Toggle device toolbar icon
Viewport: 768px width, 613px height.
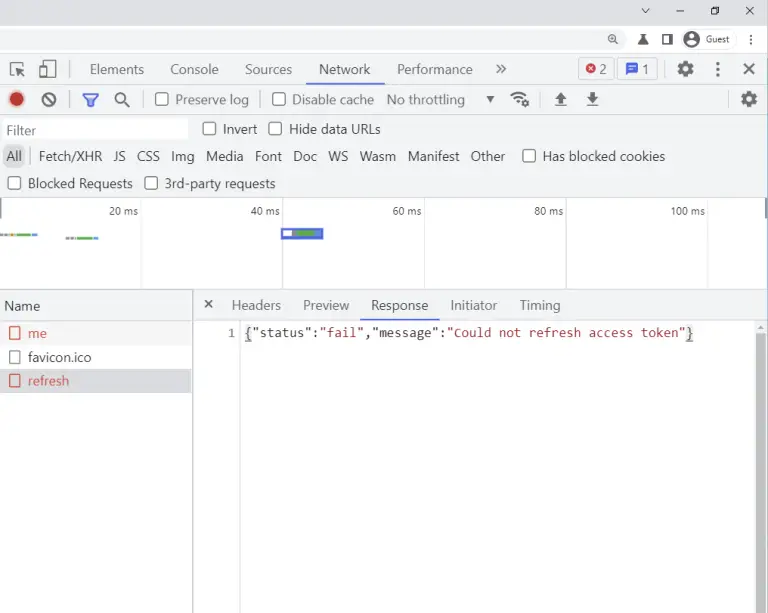48,69
